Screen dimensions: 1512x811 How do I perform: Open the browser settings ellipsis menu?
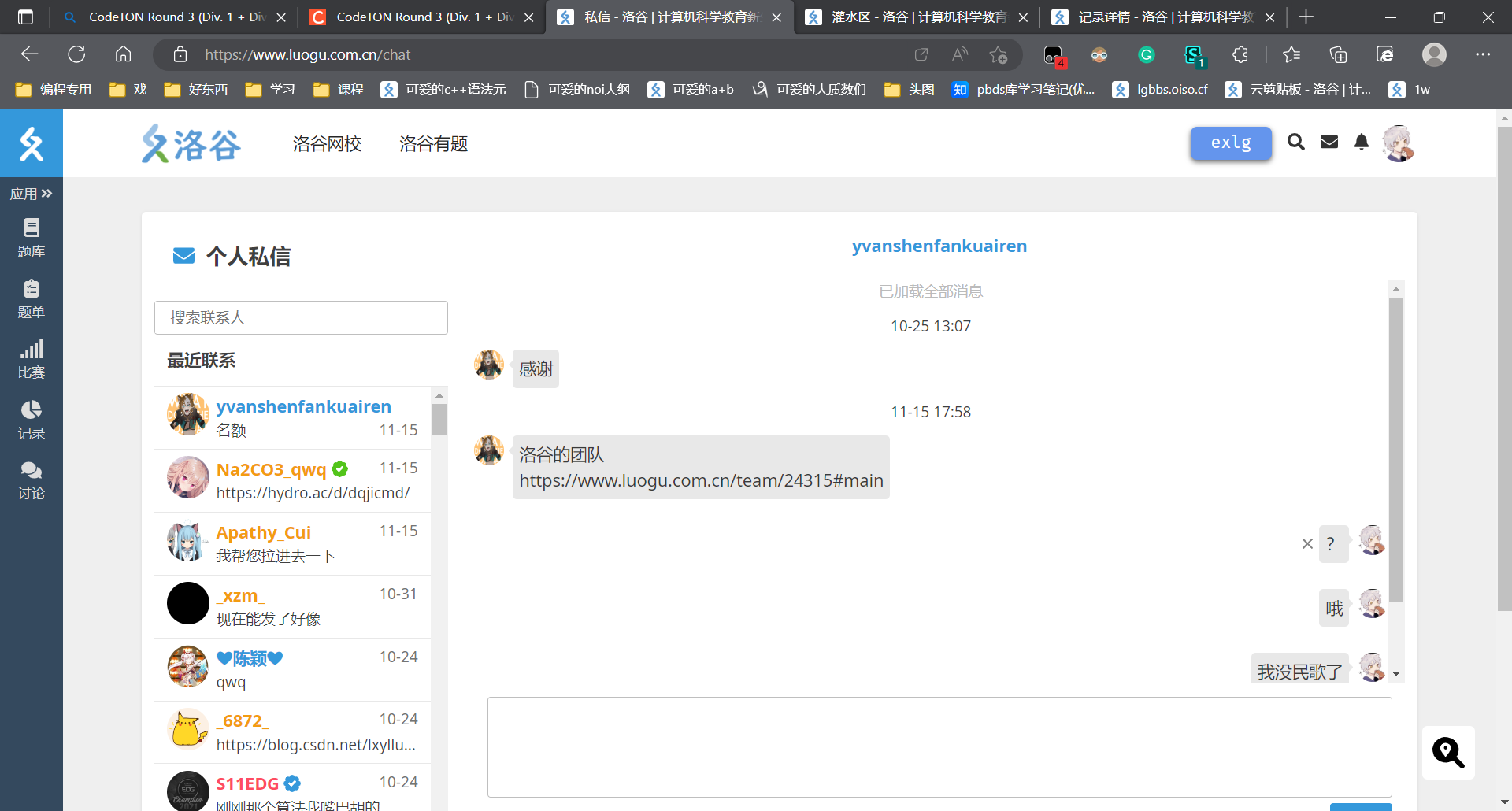pos(1483,54)
